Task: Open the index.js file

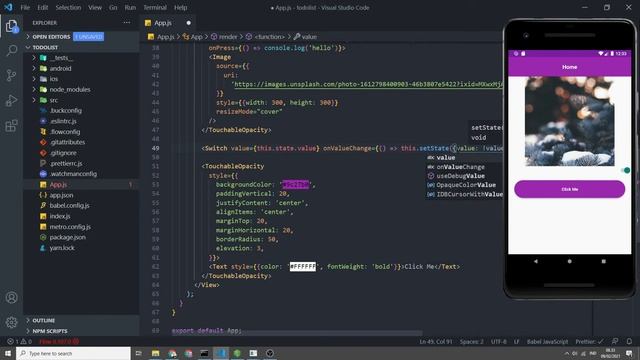Action: [60, 216]
